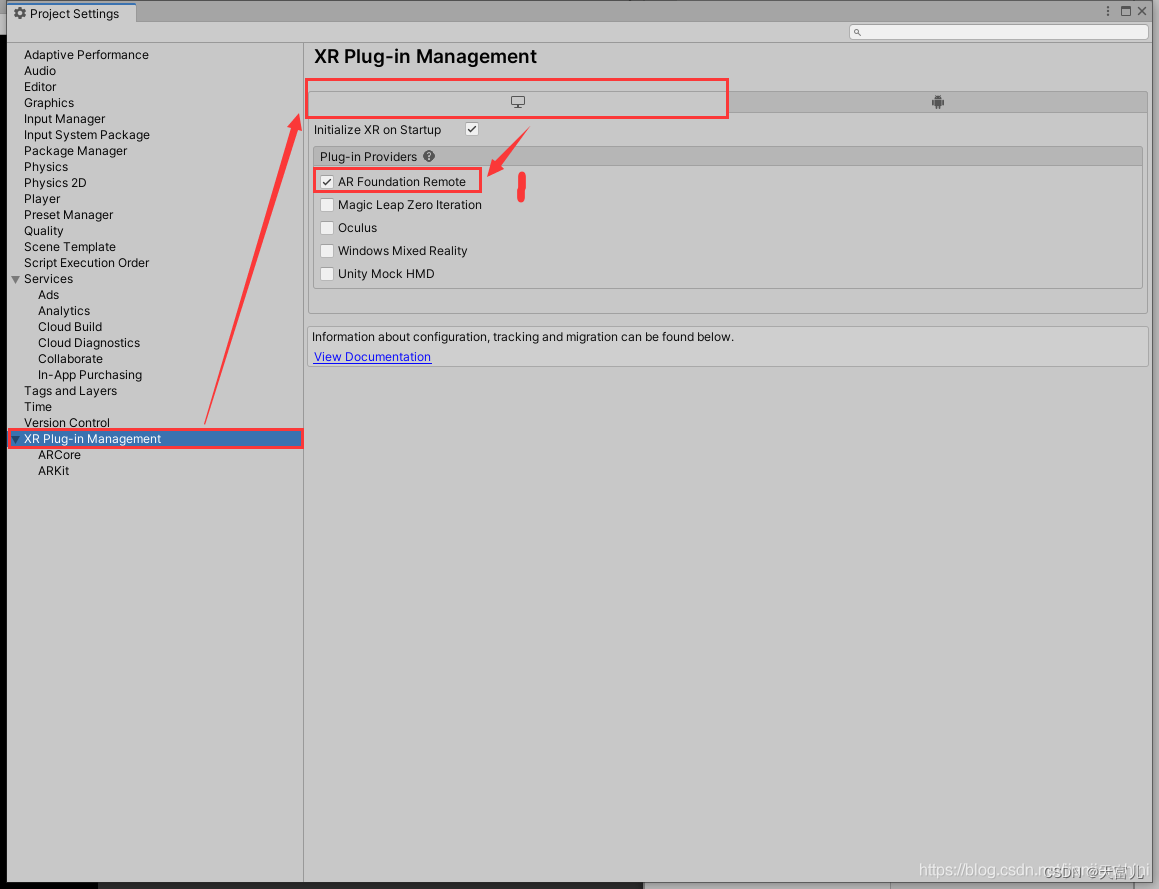Disable AR Foundation Remote provider

coord(326,181)
